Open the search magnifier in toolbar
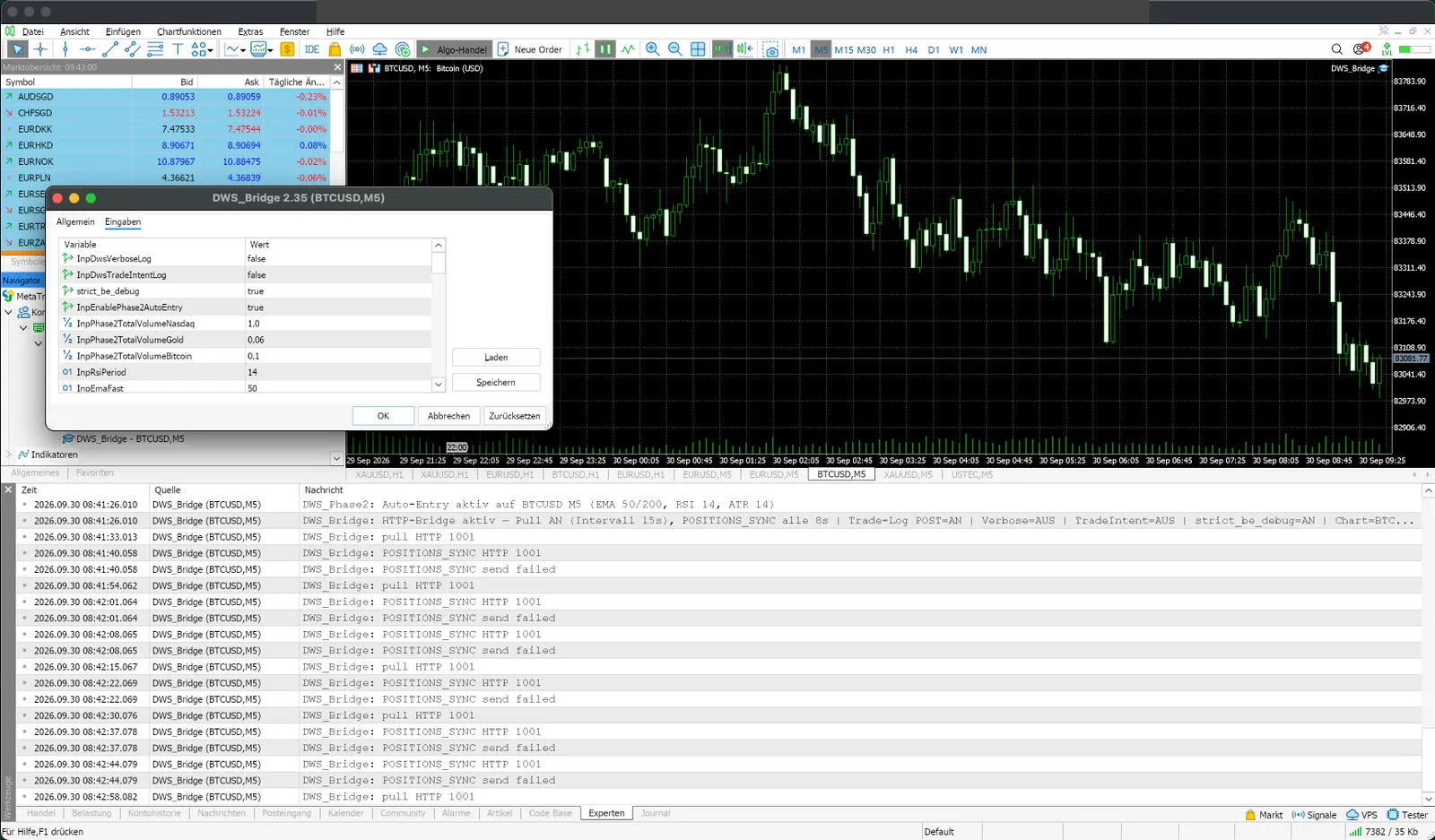The width and height of the screenshot is (1435, 840). pyautogui.click(x=1336, y=49)
